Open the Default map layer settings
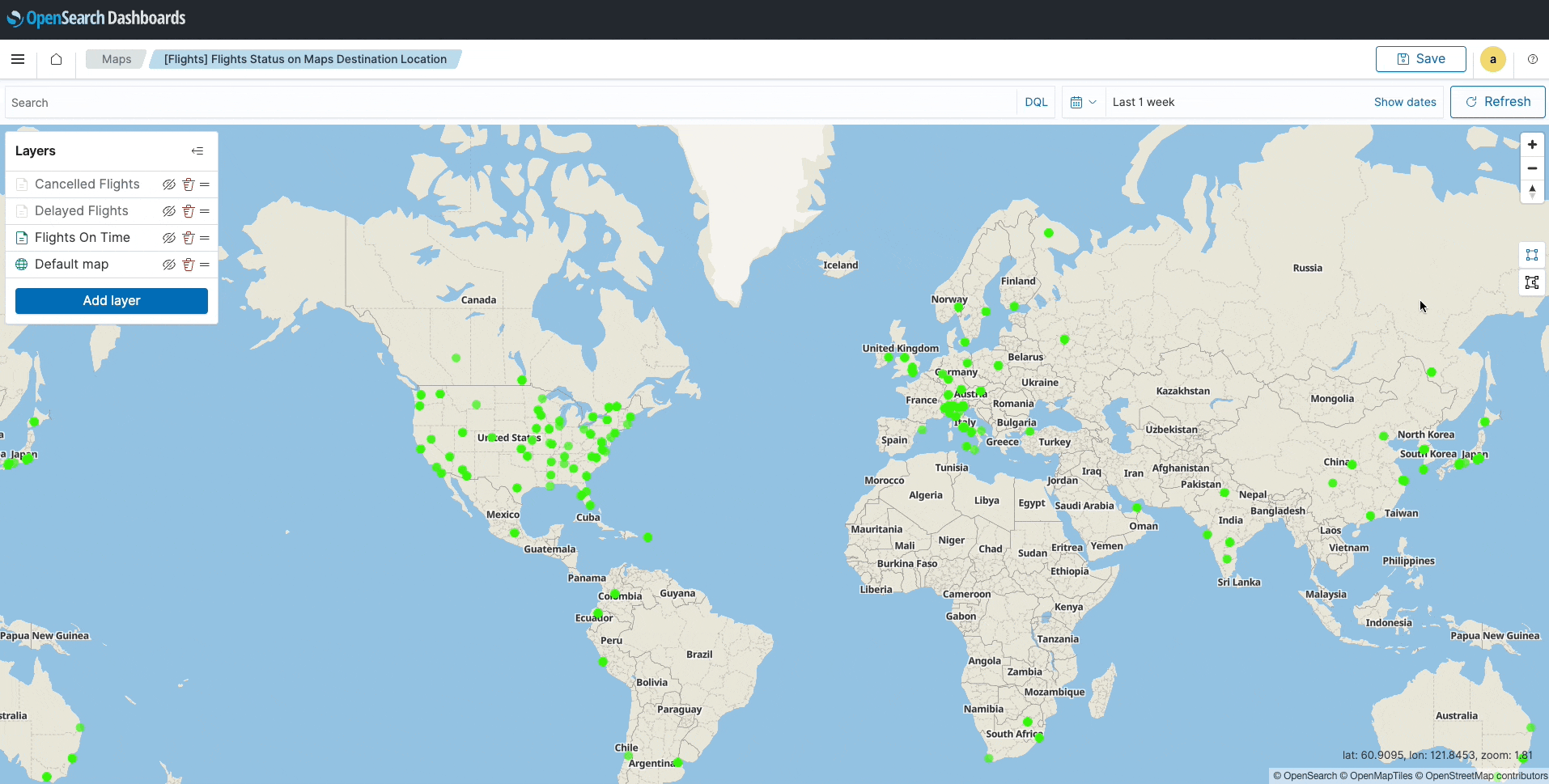 pos(72,265)
